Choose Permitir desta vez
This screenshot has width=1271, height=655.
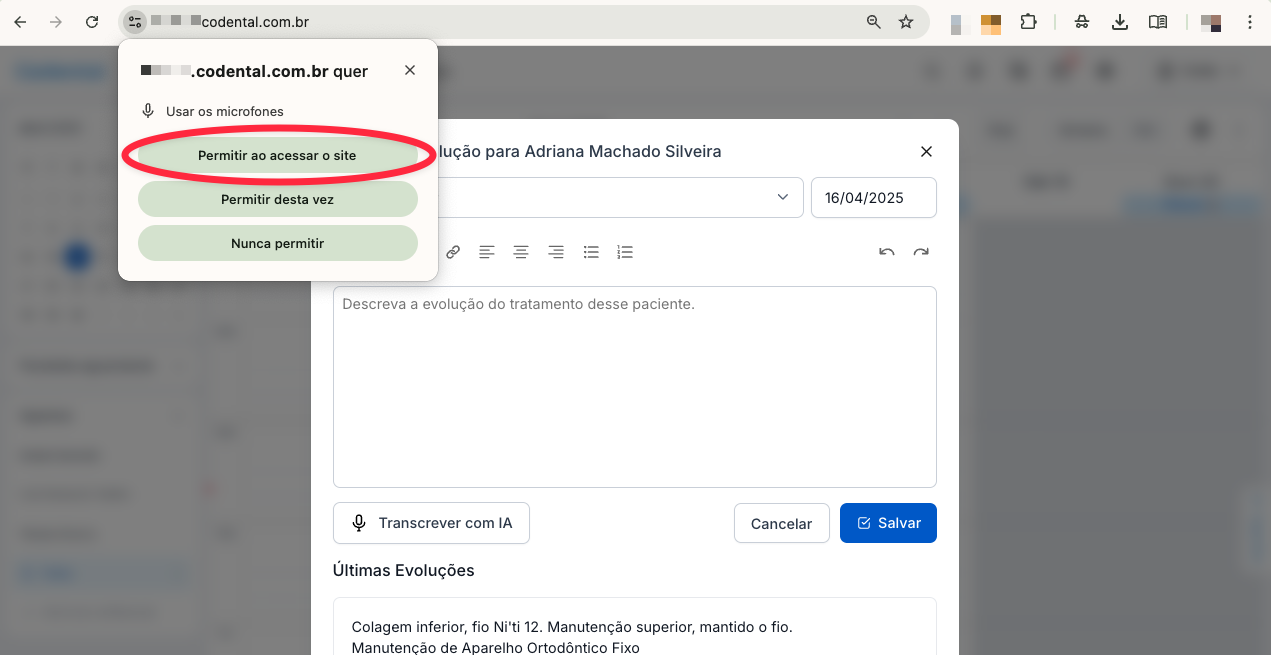click(277, 200)
